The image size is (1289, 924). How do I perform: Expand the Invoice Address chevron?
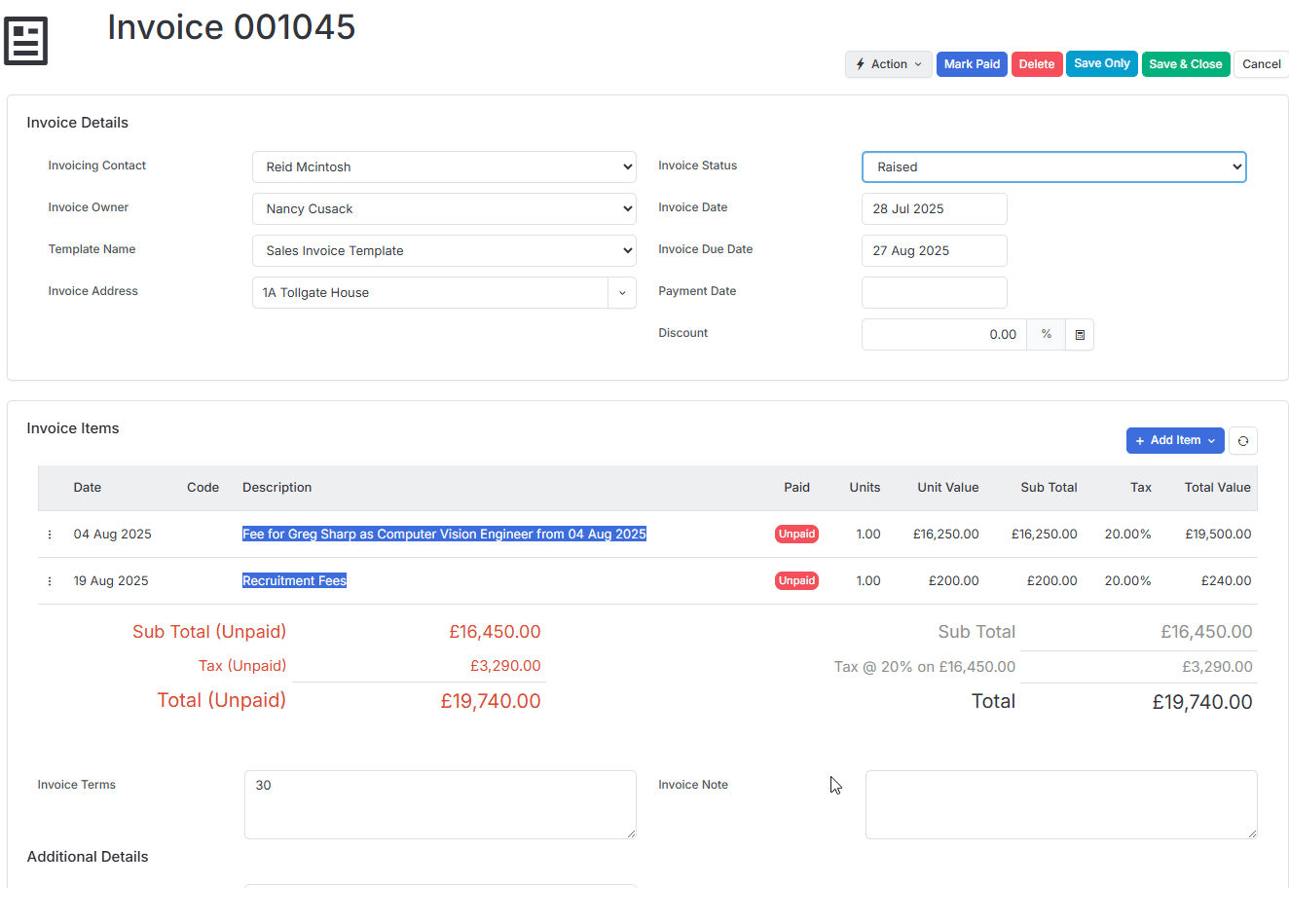point(622,293)
